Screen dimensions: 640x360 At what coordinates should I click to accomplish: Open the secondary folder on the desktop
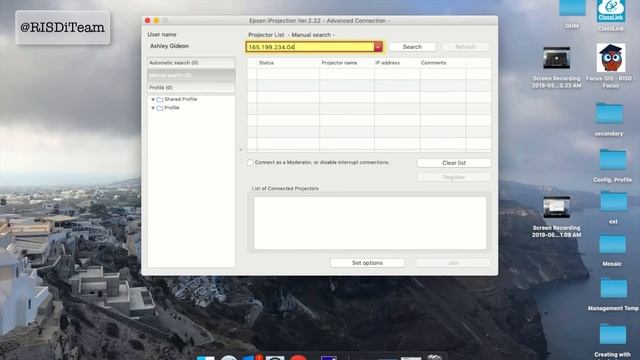[x=609, y=113]
